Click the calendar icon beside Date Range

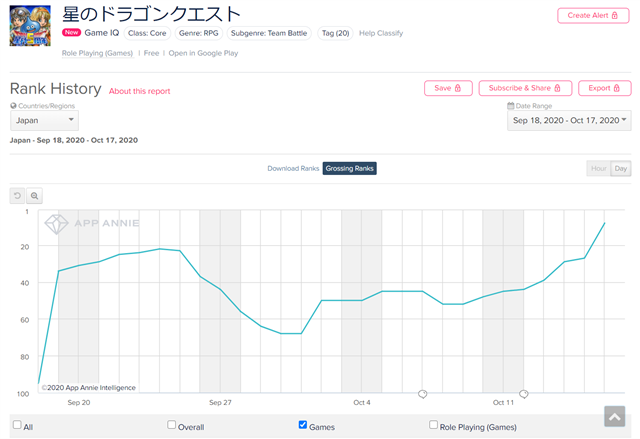tap(511, 106)
